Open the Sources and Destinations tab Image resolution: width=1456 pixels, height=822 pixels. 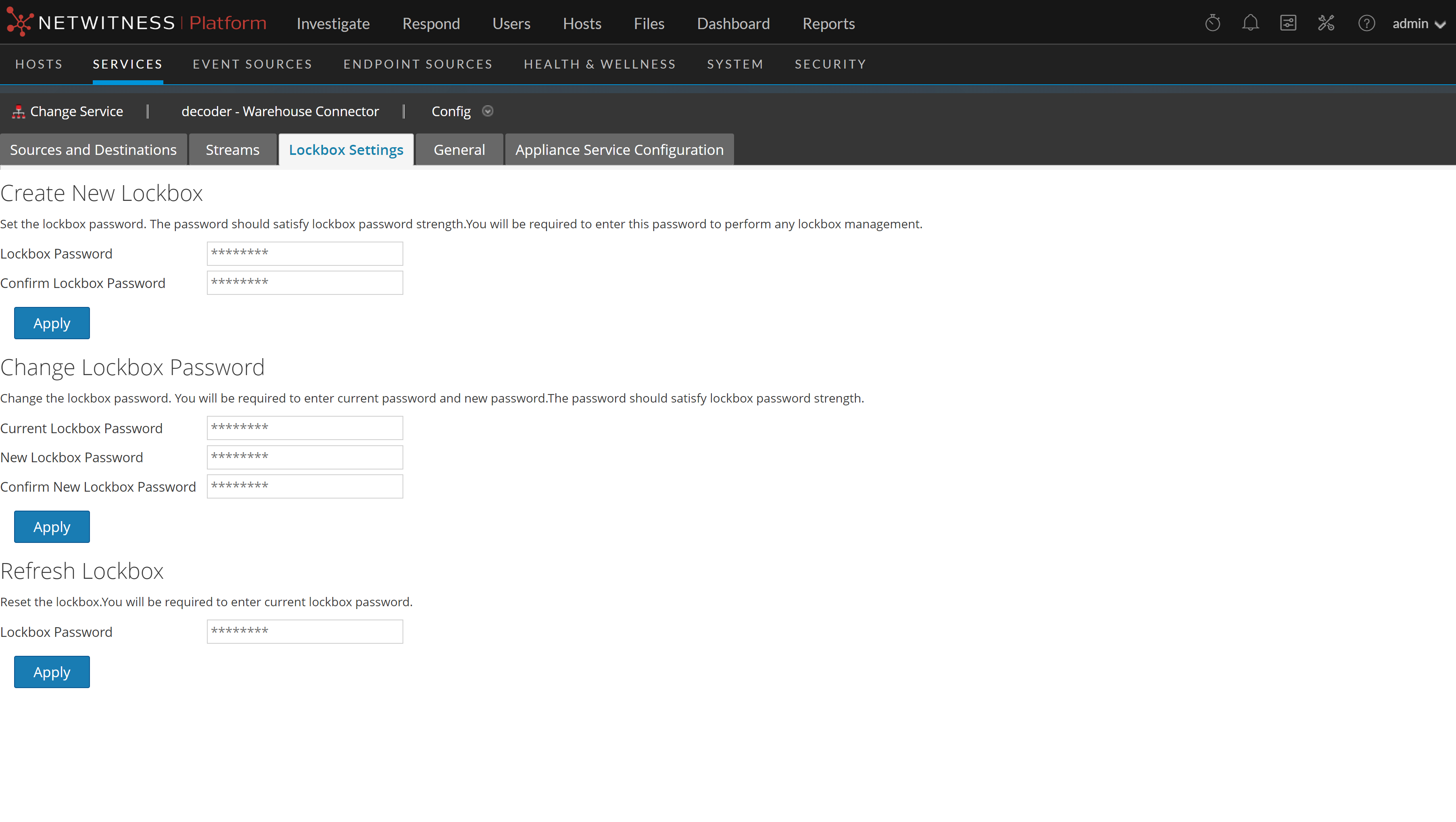pos(93,150)
